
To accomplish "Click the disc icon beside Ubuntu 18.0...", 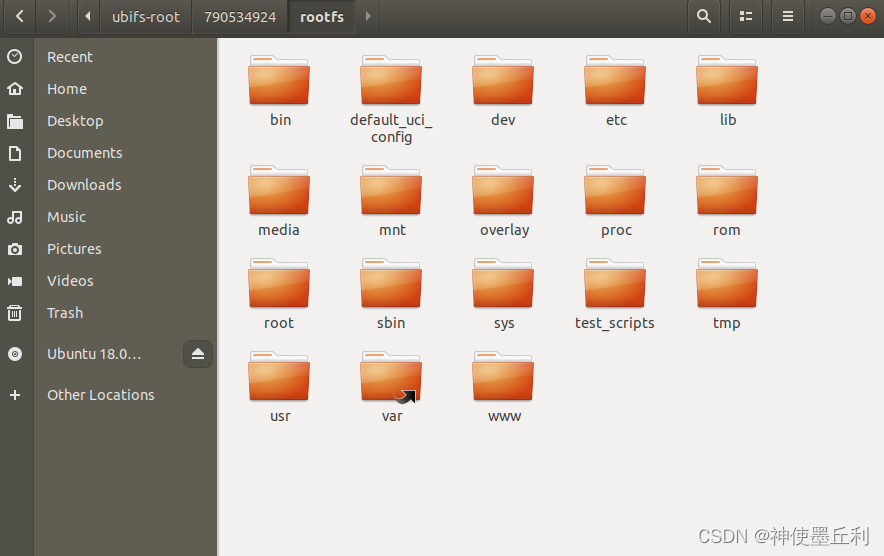I will 15,354.
